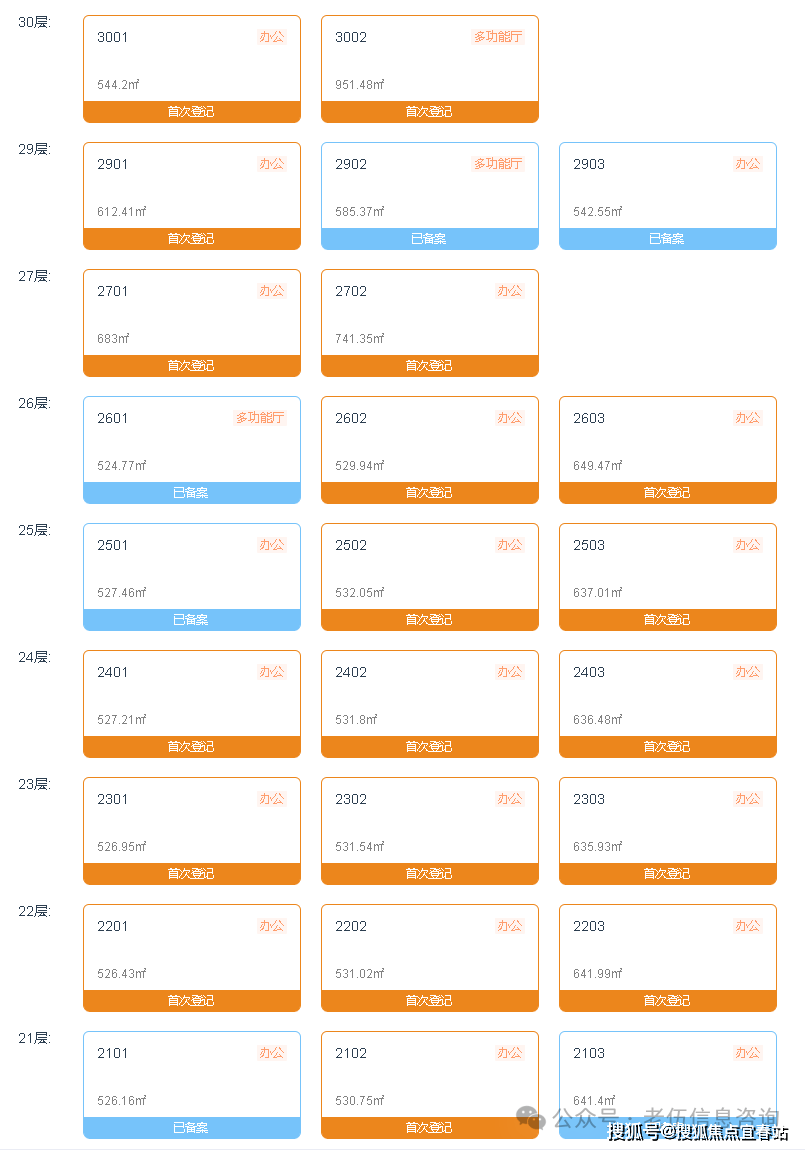This screenshot has width=805, height=1150.
Task: Select the 已备案 bar under unit 2902
Action: (x=429, y=239)
